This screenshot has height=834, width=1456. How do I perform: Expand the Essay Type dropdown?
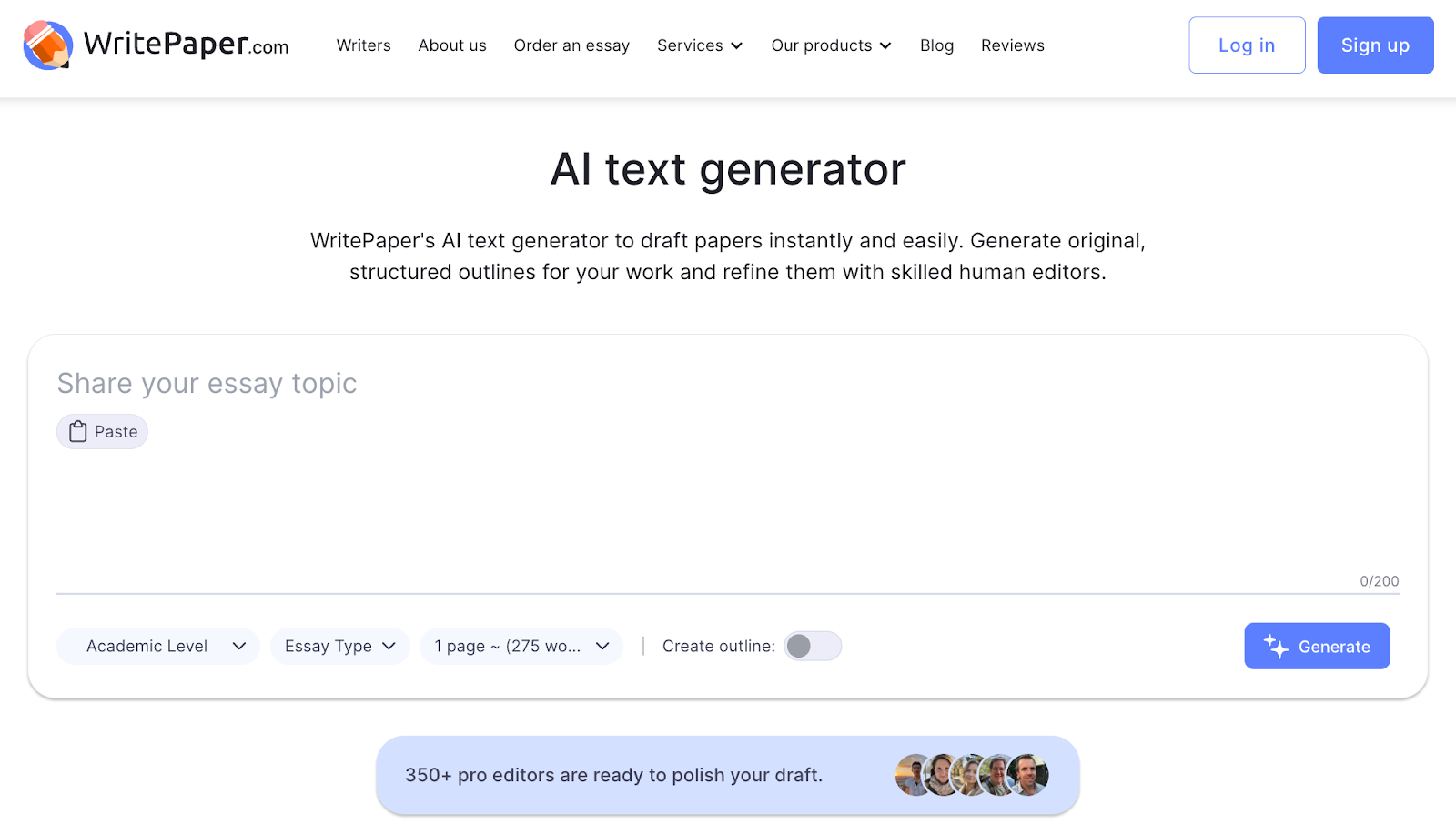tap(339, 647)
